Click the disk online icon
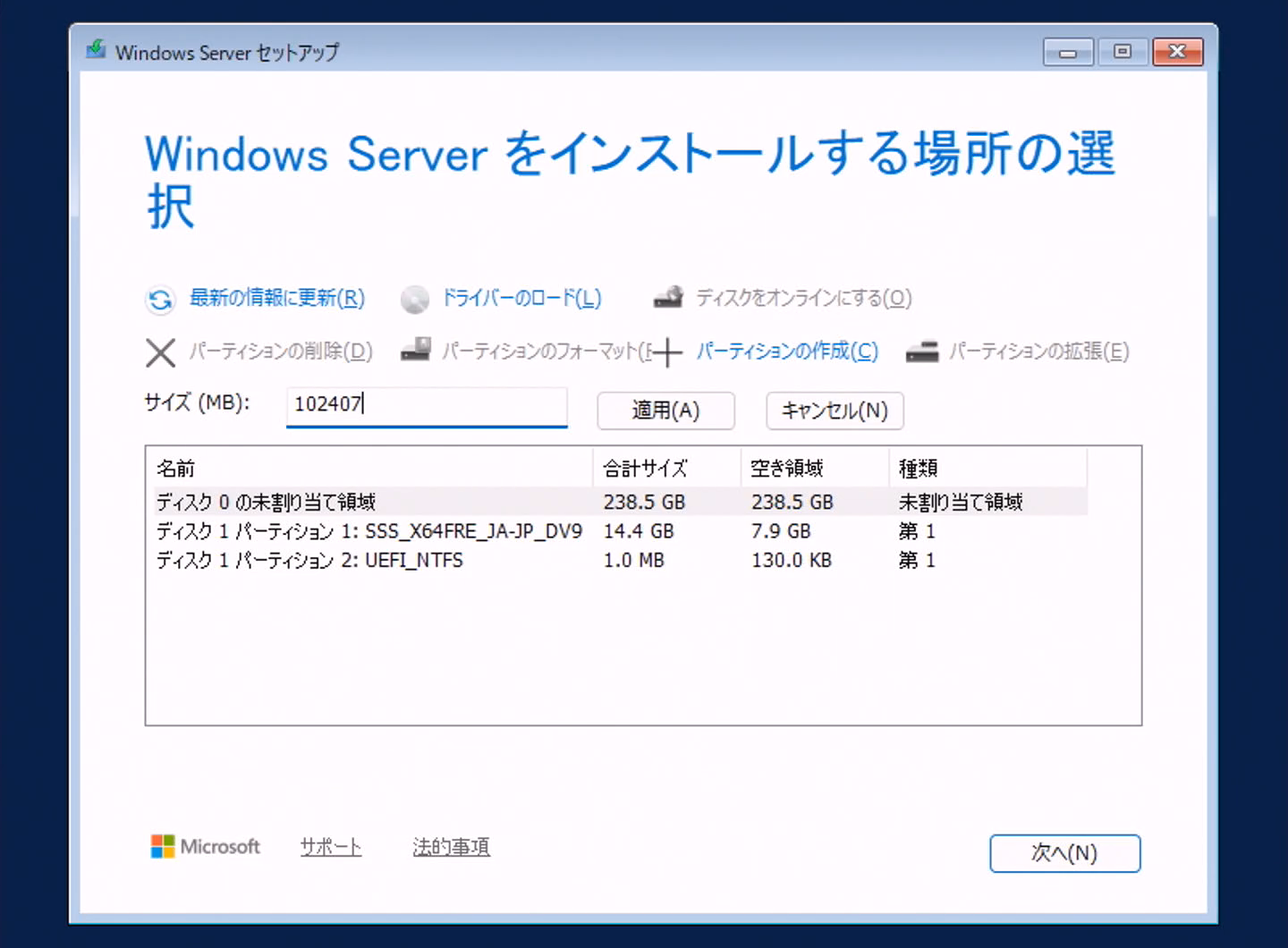The height and width of the screenshot is (948, 1288). pyautogui.click(x=668, y=298)
